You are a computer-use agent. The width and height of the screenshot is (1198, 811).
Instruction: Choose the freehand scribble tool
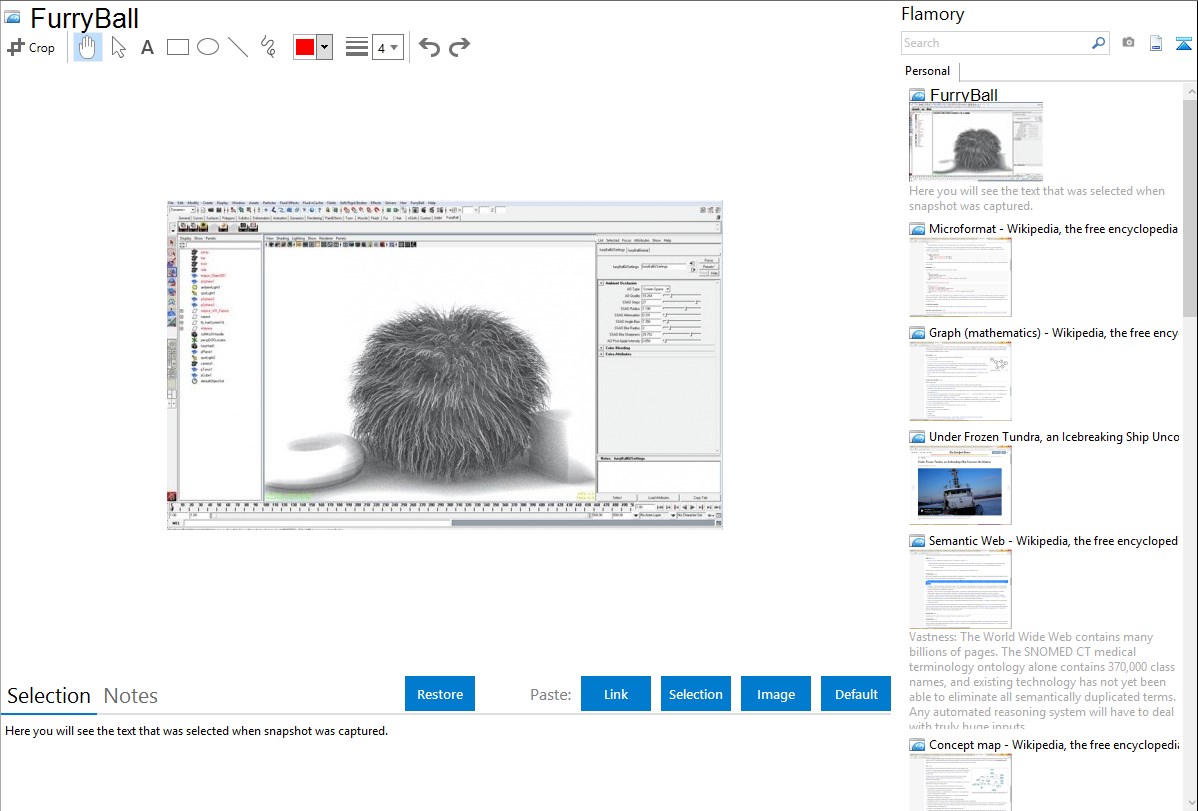[268, 47]
